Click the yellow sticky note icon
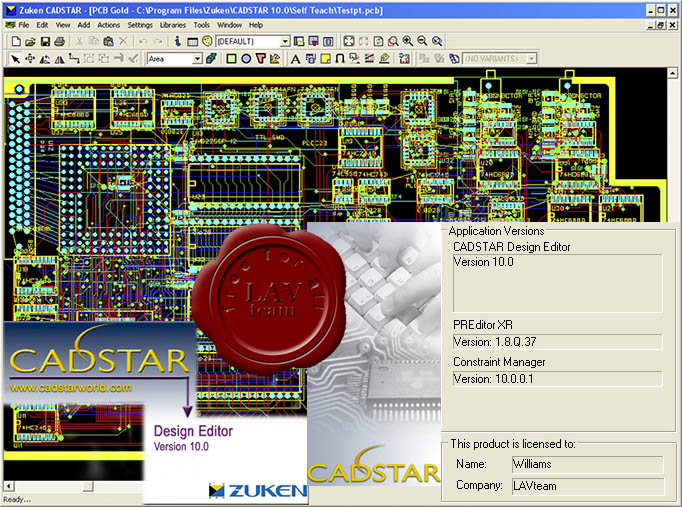The image size is (682, 507). (325, 58)
